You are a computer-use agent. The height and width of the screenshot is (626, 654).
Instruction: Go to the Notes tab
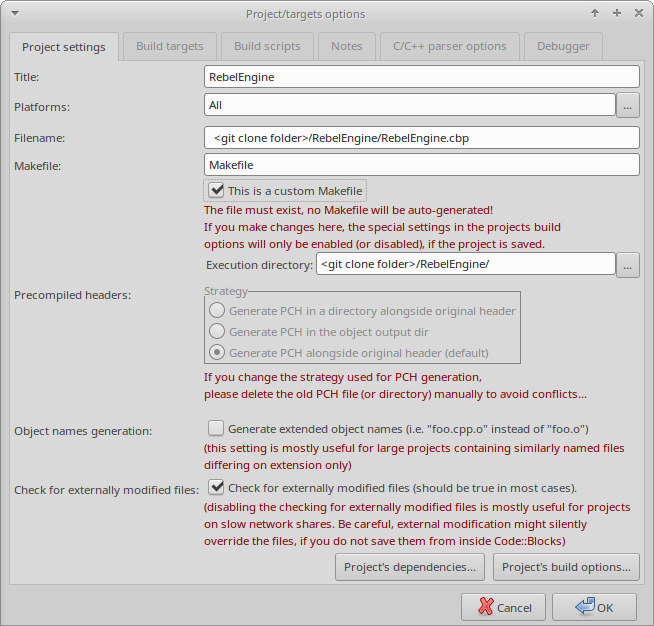tap(347, 46)
